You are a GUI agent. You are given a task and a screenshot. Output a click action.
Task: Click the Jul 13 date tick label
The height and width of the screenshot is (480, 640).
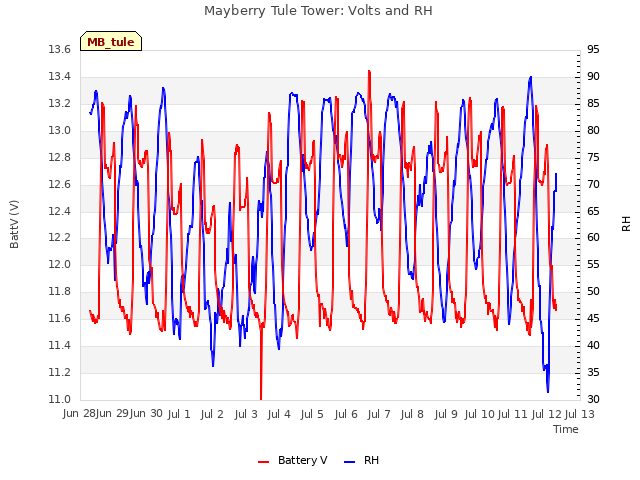579,414
